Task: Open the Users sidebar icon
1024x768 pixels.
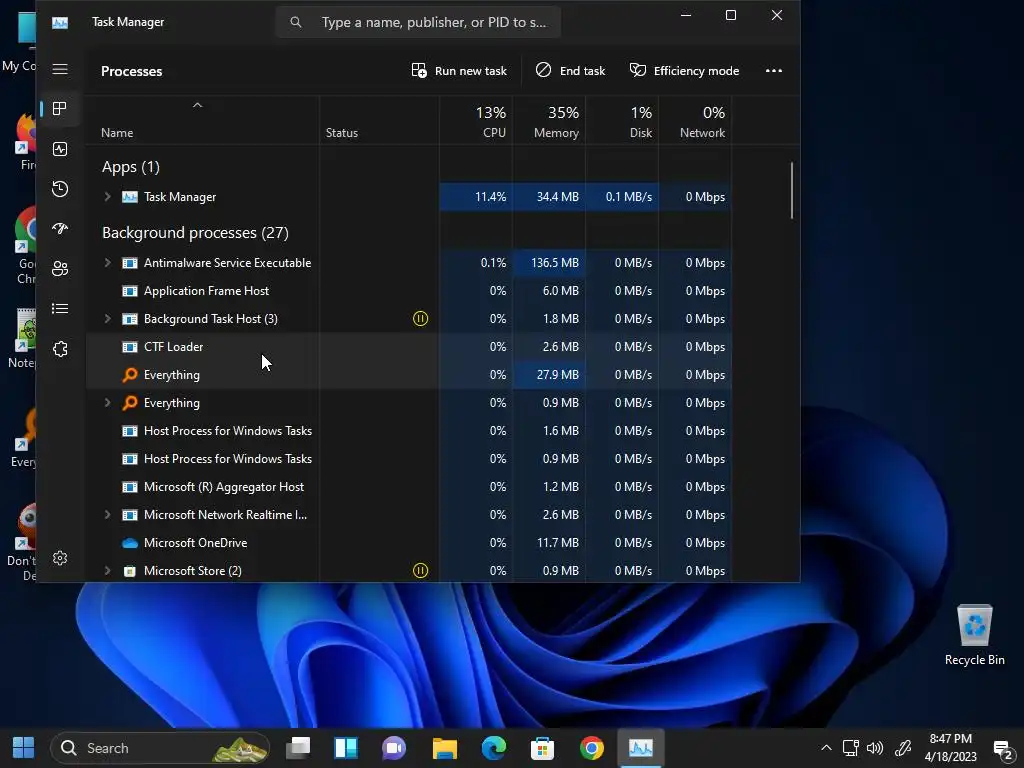Action: tap(60, 268)
